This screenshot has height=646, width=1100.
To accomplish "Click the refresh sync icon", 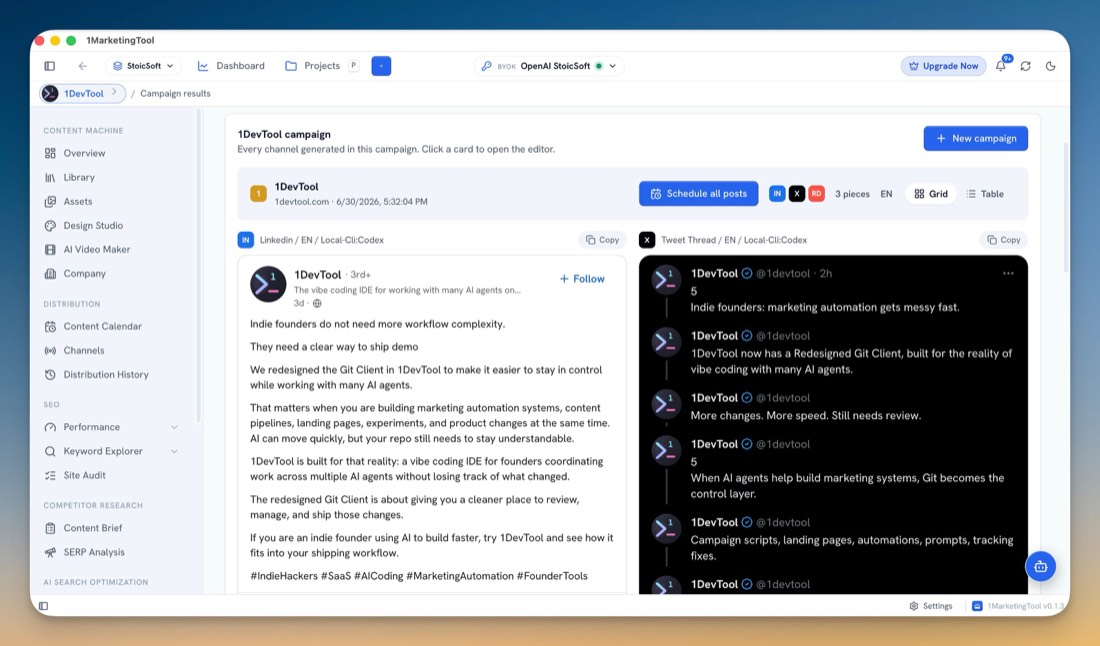I will [1026, 66].
